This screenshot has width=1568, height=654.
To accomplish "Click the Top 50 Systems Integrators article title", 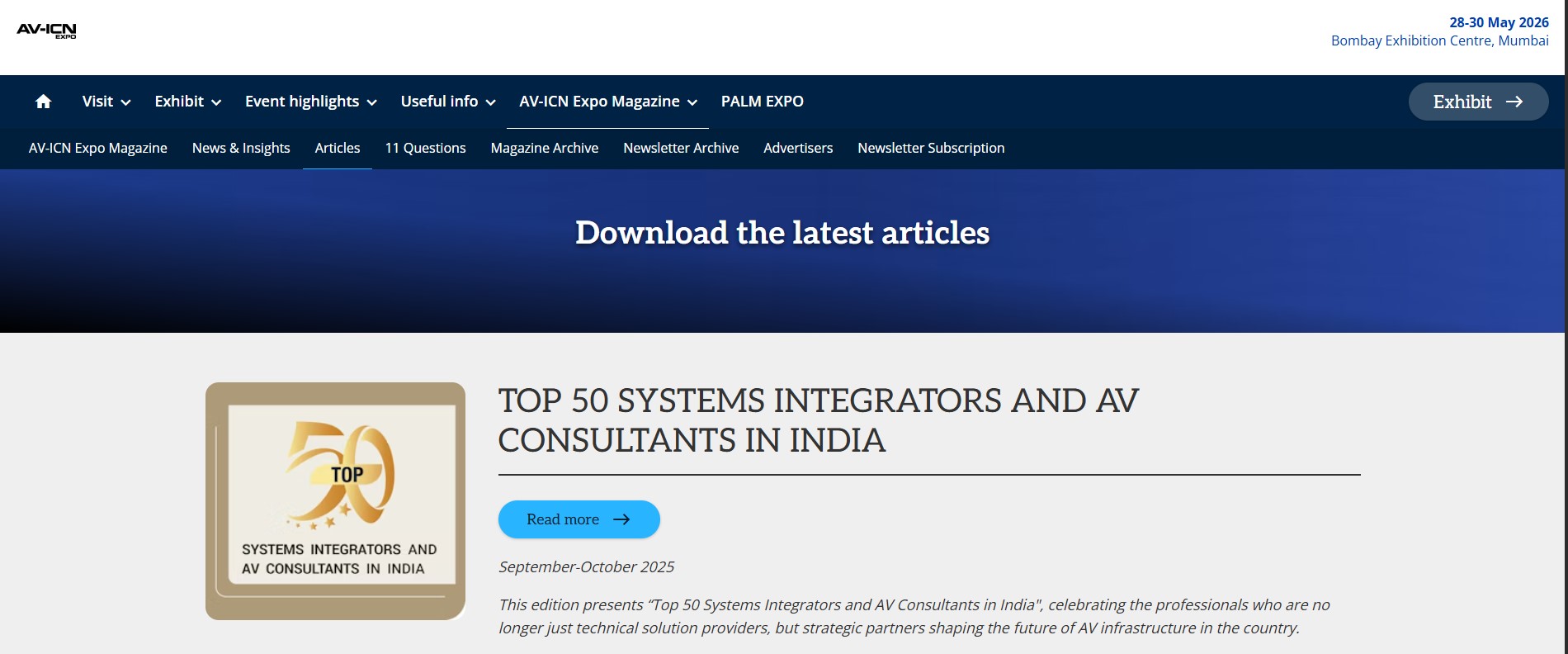I will pyautogui.click(x=818, y=420).
